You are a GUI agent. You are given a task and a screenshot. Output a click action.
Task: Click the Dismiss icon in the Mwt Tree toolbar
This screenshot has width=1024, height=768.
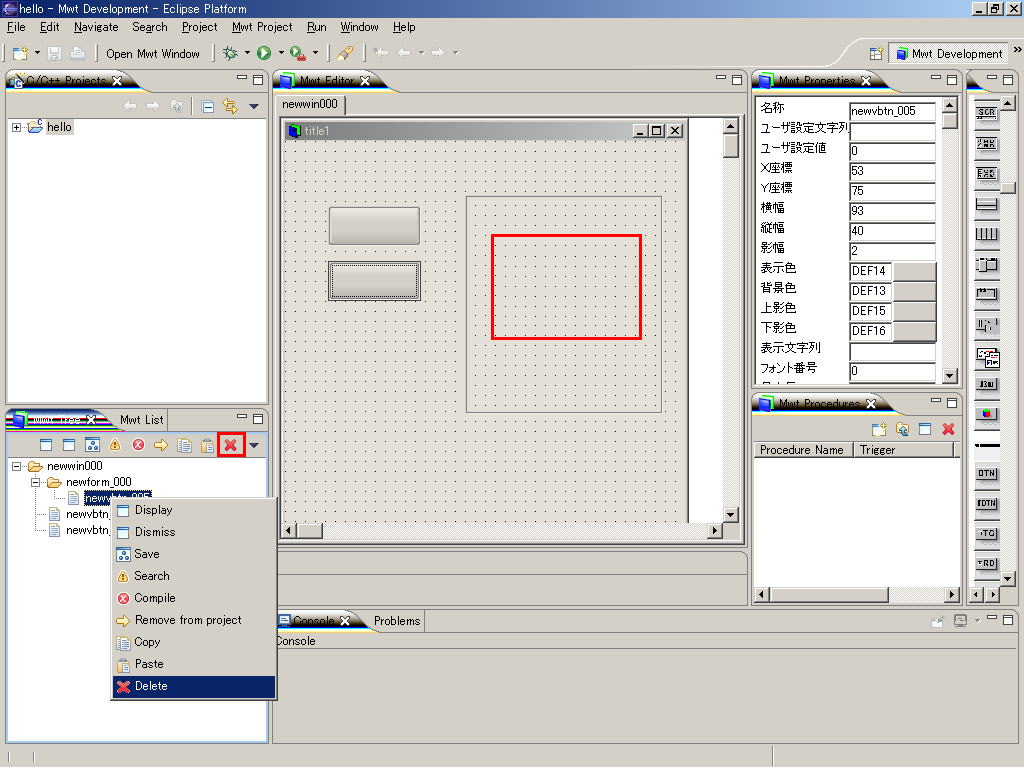coord(69,445)
